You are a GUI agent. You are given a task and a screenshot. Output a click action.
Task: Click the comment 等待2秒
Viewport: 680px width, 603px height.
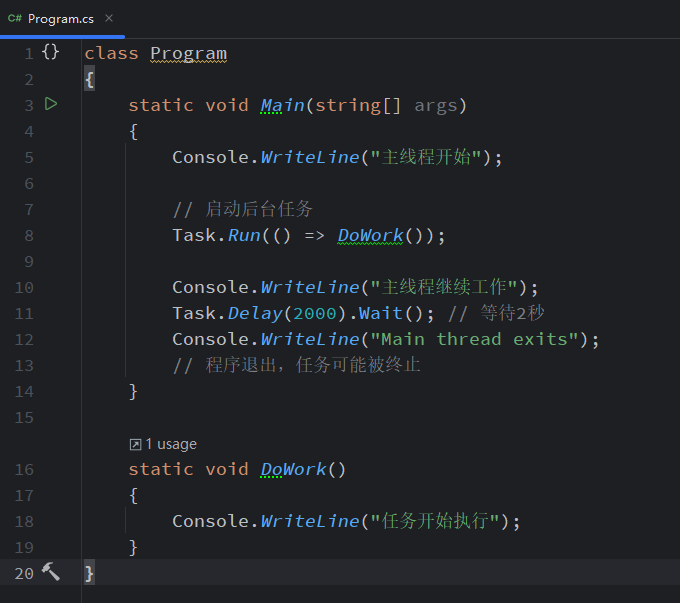pyautogui.click(x=496, y=313)
